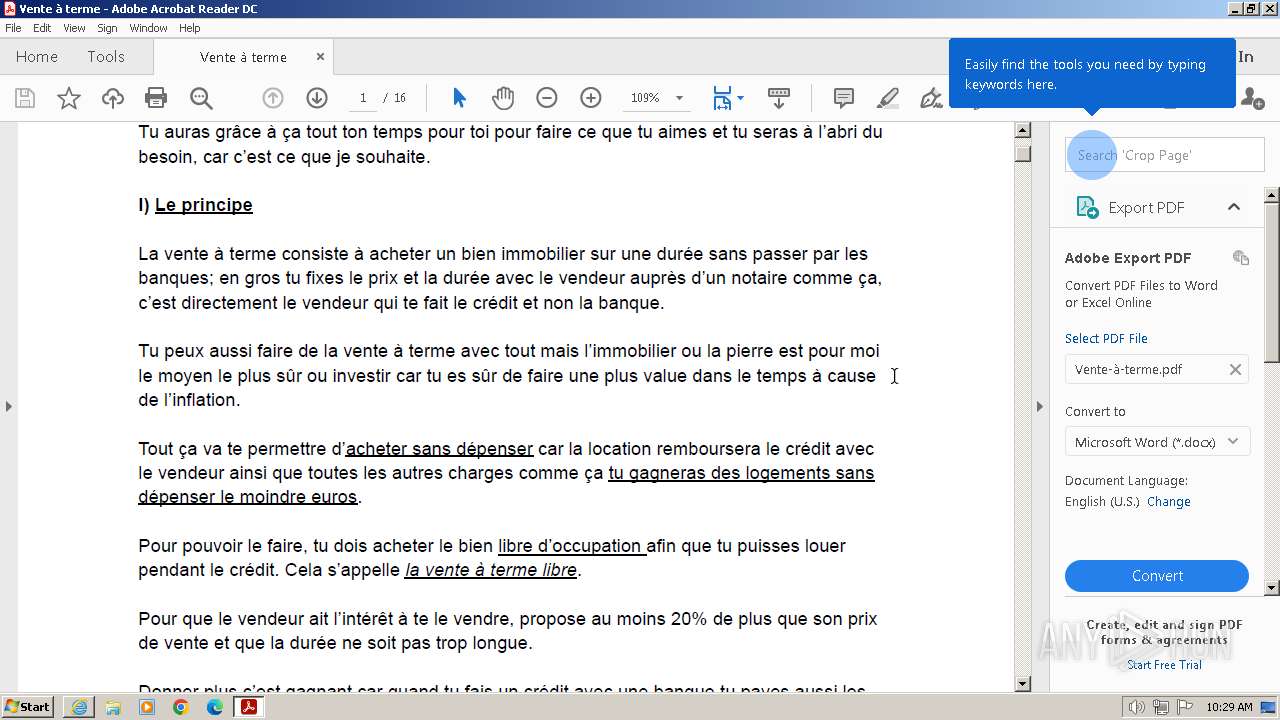Click the volume speaker tray icon
Screen dimensions: 1280x720
[x=1137, y=707]
